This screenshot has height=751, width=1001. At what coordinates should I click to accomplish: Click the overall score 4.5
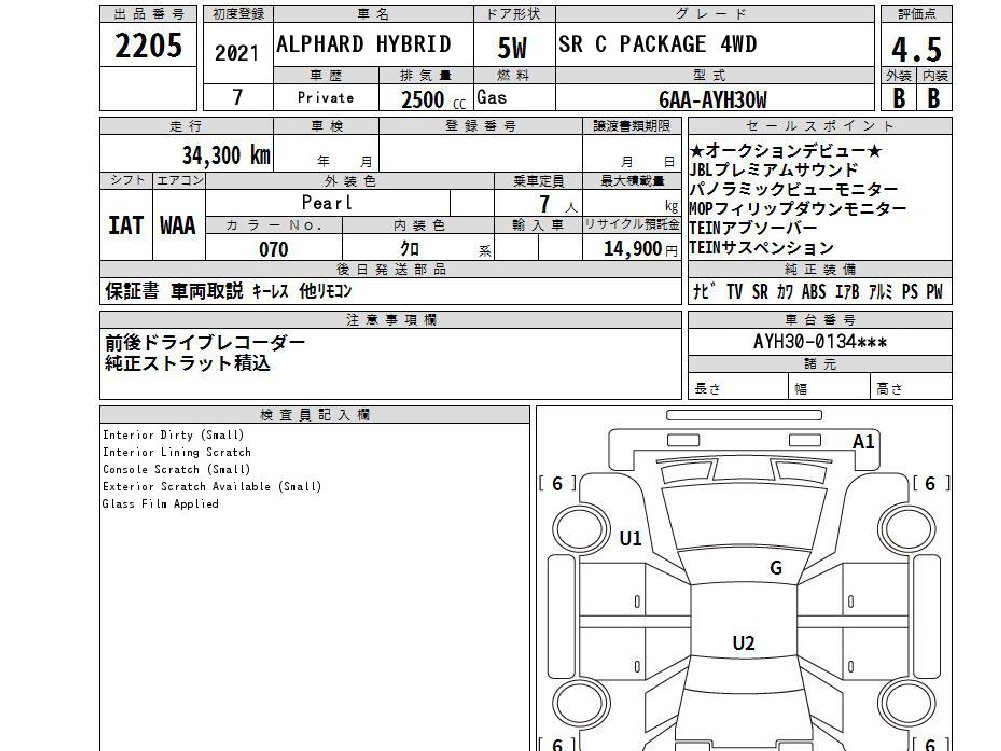916,49
